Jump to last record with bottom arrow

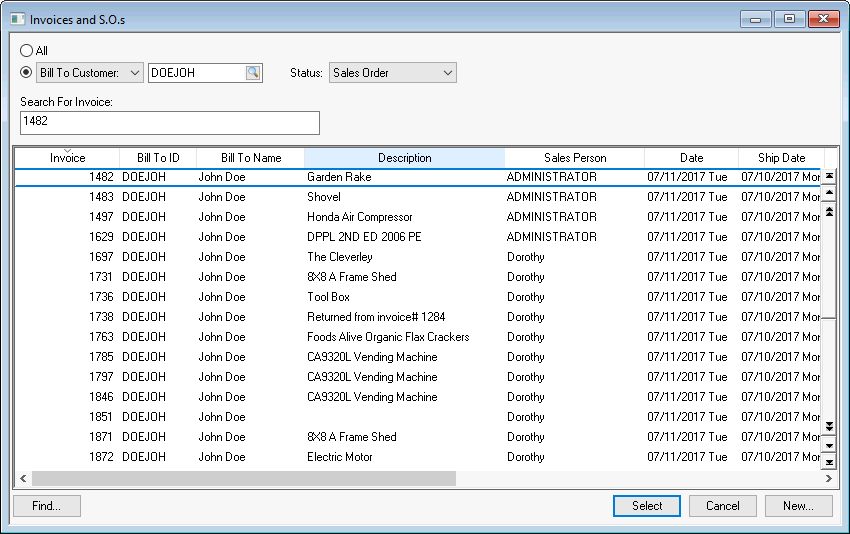[x=829, y=462]
